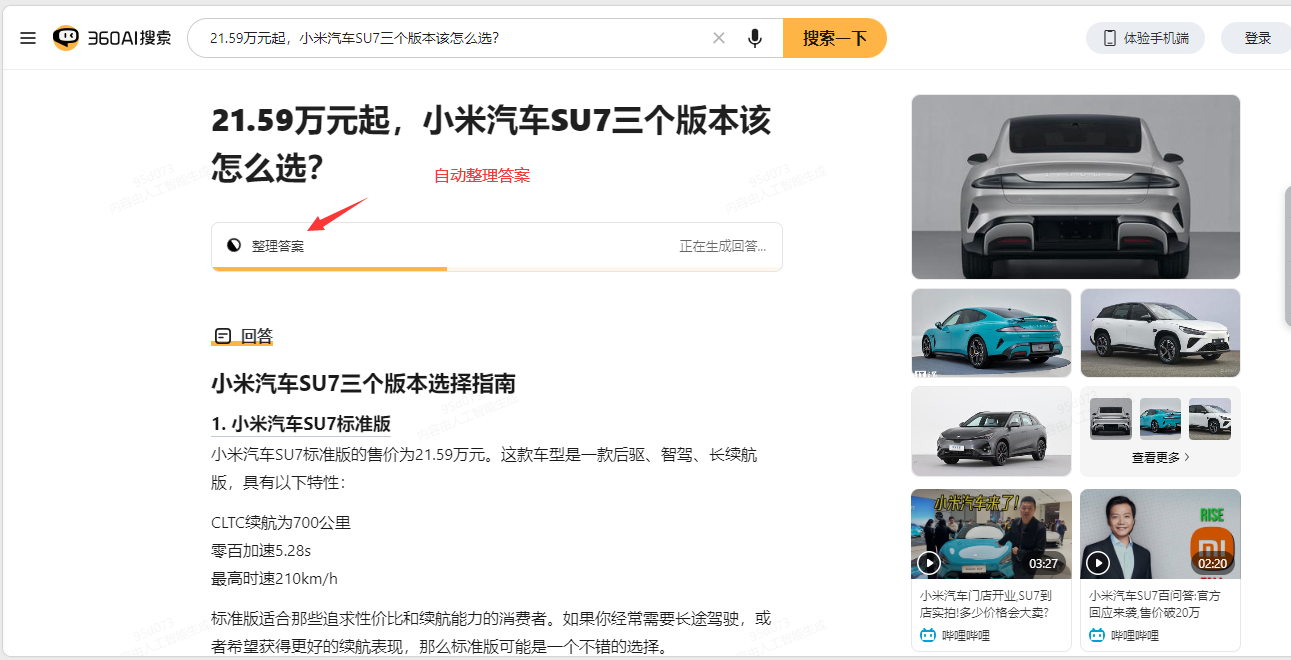Click the line 最高时速210km/h

274,578
